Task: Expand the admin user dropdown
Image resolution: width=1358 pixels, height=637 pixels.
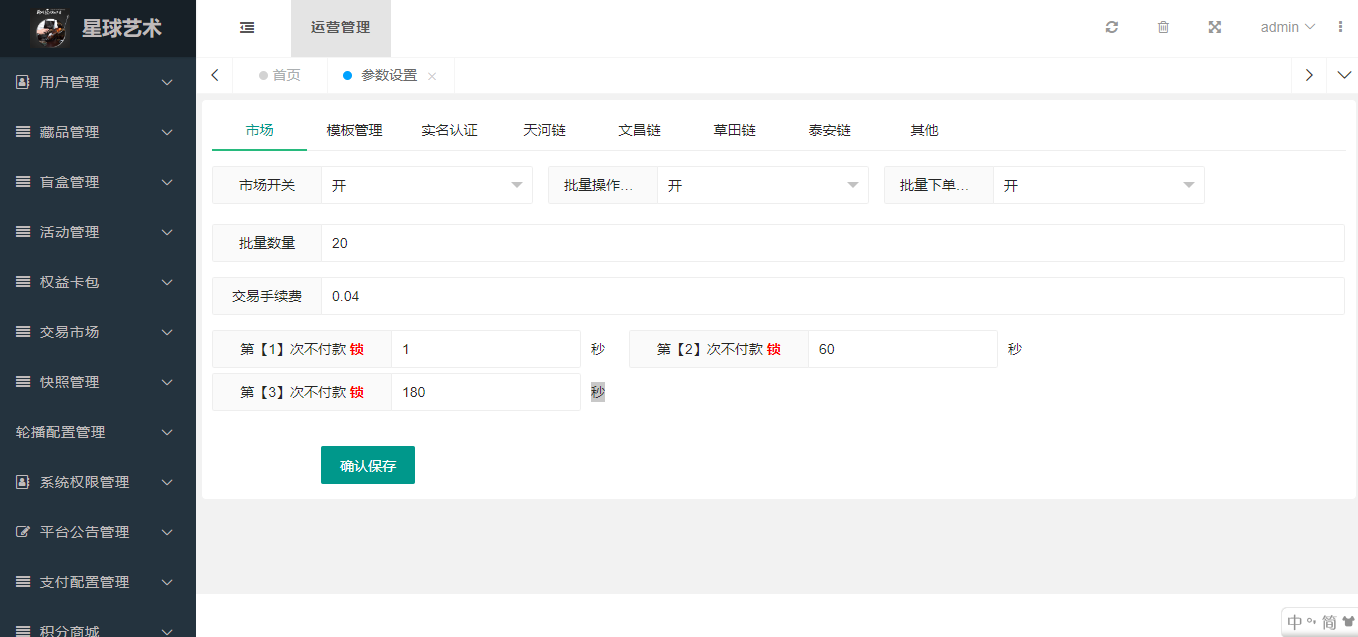Action: pyautogui.click(x=1287, y=28)
